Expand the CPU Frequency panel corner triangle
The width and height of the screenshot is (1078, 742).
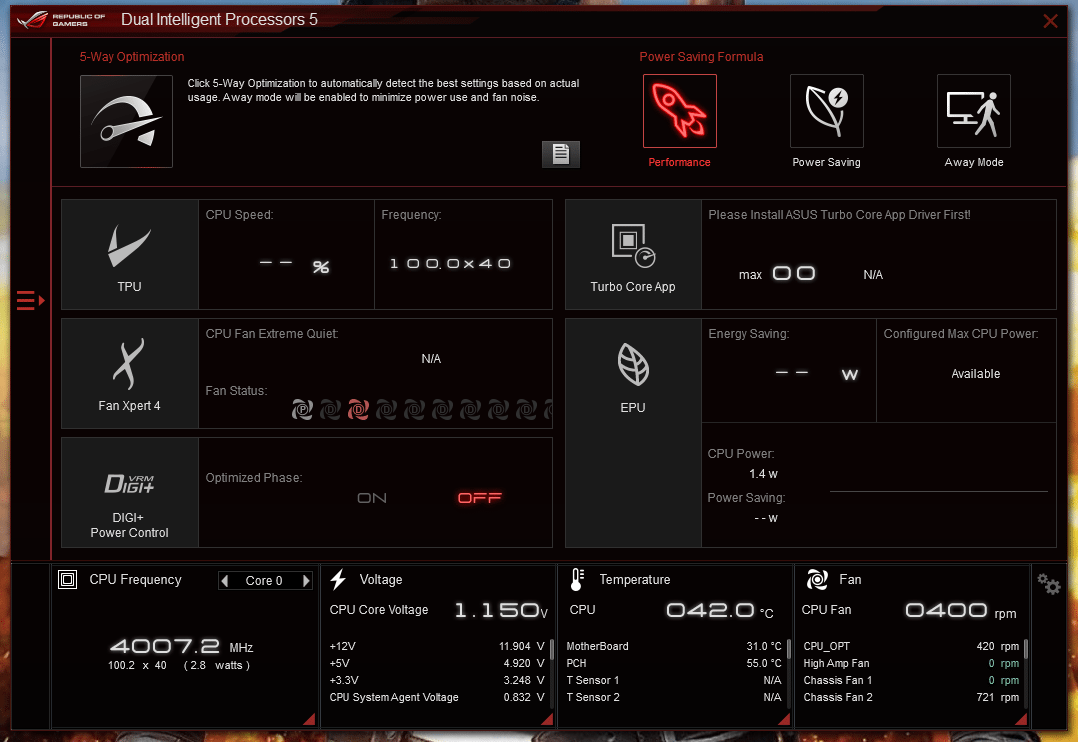point(310,719)
